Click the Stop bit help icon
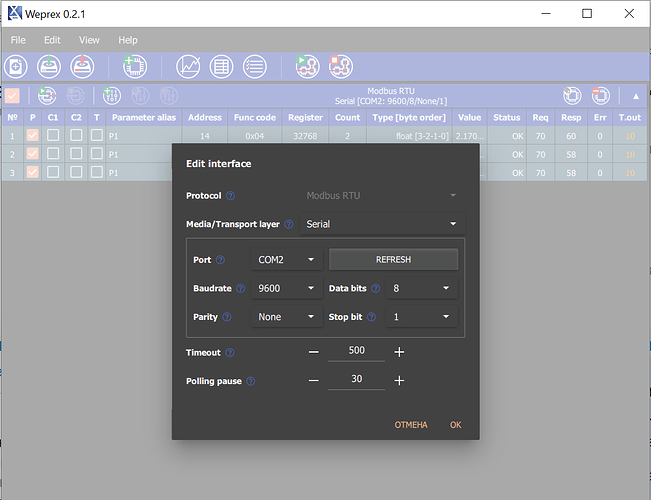 [372, 317]
